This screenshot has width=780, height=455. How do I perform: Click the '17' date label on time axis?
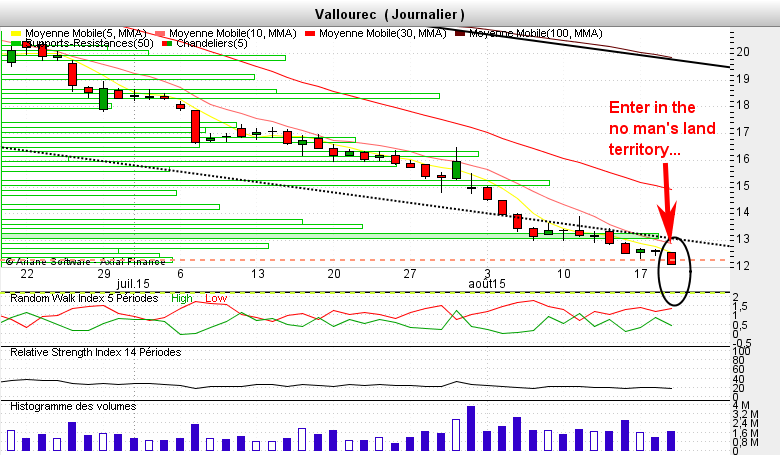point(640,273)
